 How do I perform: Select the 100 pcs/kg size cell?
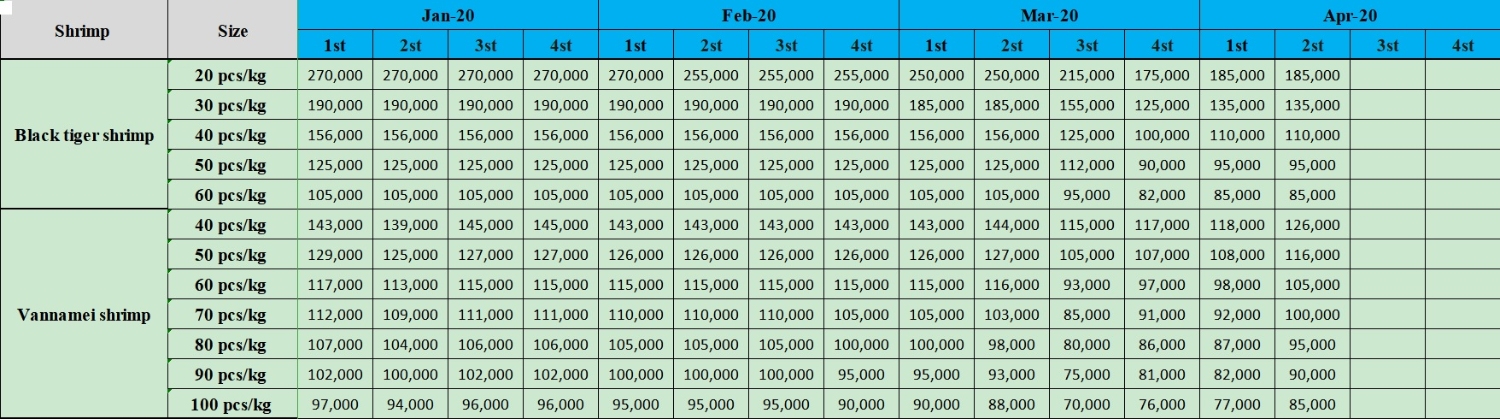click(232, 405)
